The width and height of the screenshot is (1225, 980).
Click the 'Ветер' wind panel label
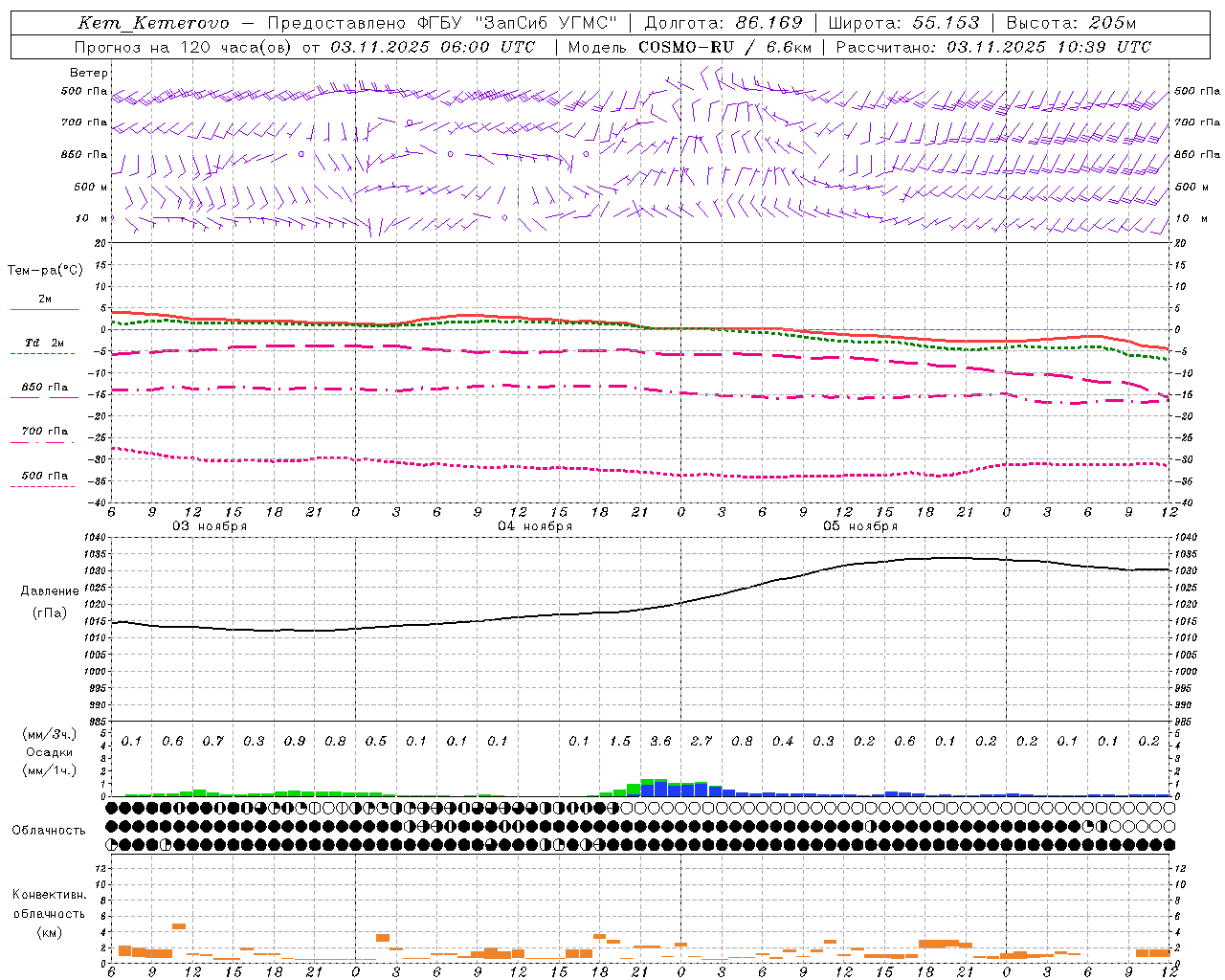[x=89, y=73]
